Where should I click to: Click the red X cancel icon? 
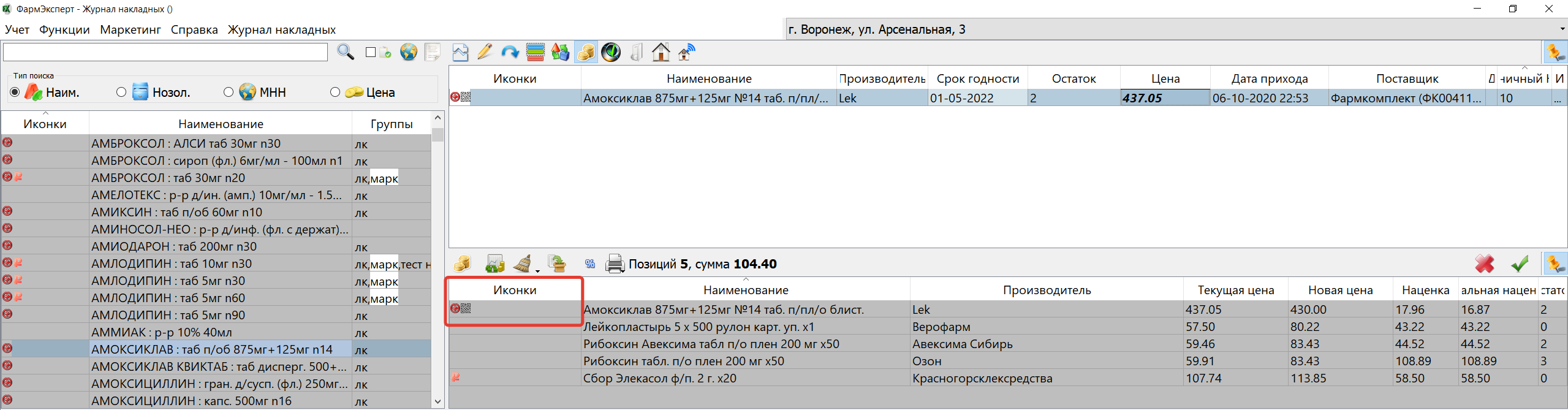pyautogui.click(x=1484, y=264)
